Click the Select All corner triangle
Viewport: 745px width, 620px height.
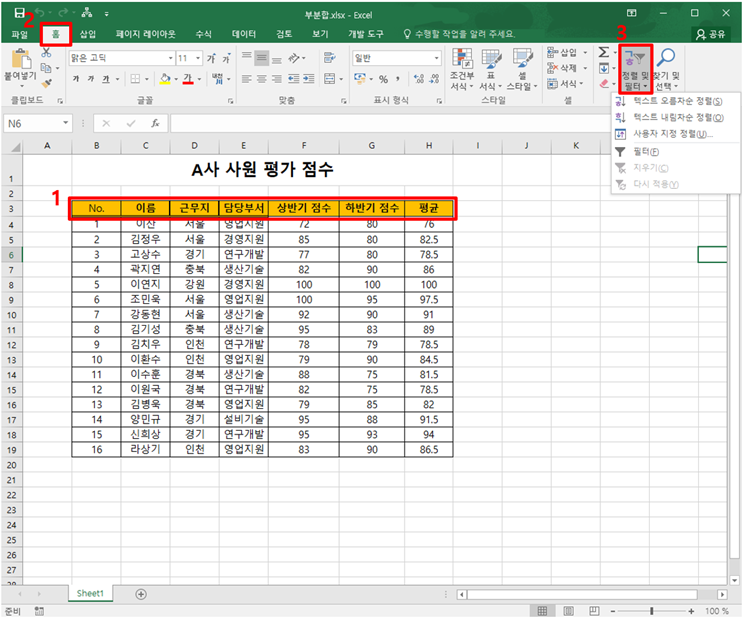tap(16, 147)
